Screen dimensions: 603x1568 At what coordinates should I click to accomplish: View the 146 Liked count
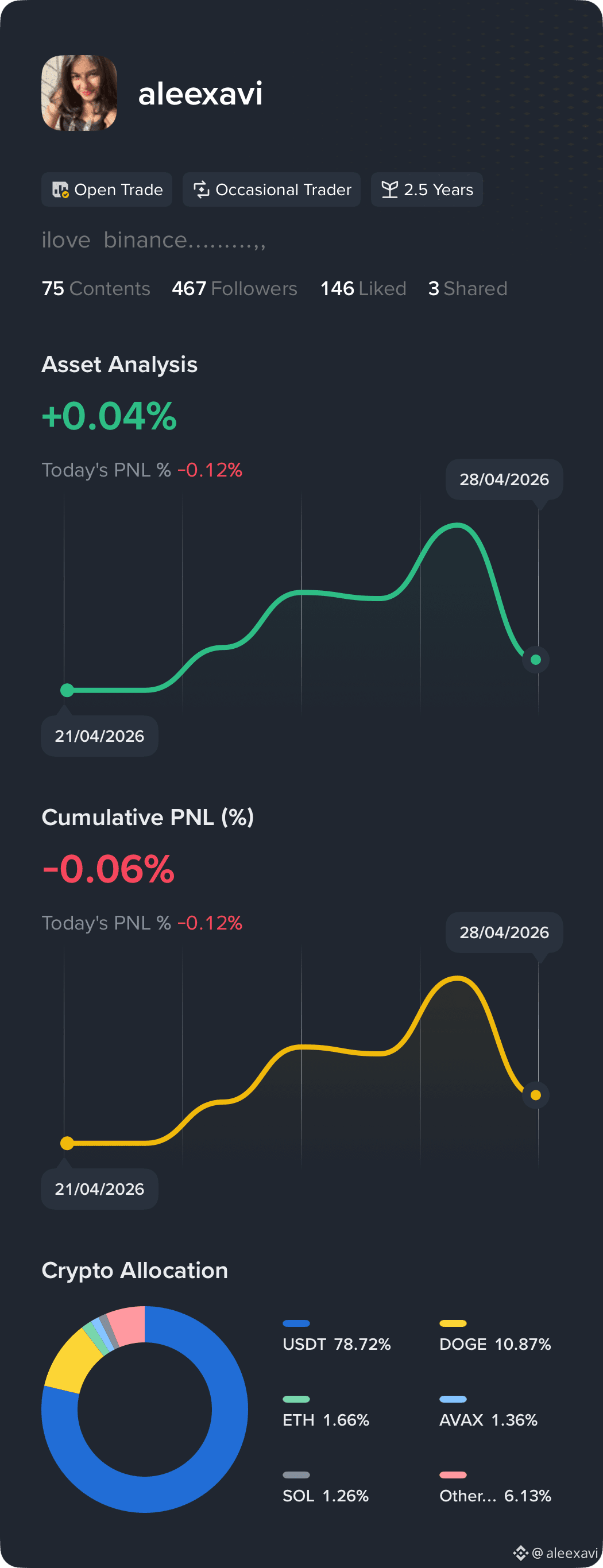click(x=364, y=289)
